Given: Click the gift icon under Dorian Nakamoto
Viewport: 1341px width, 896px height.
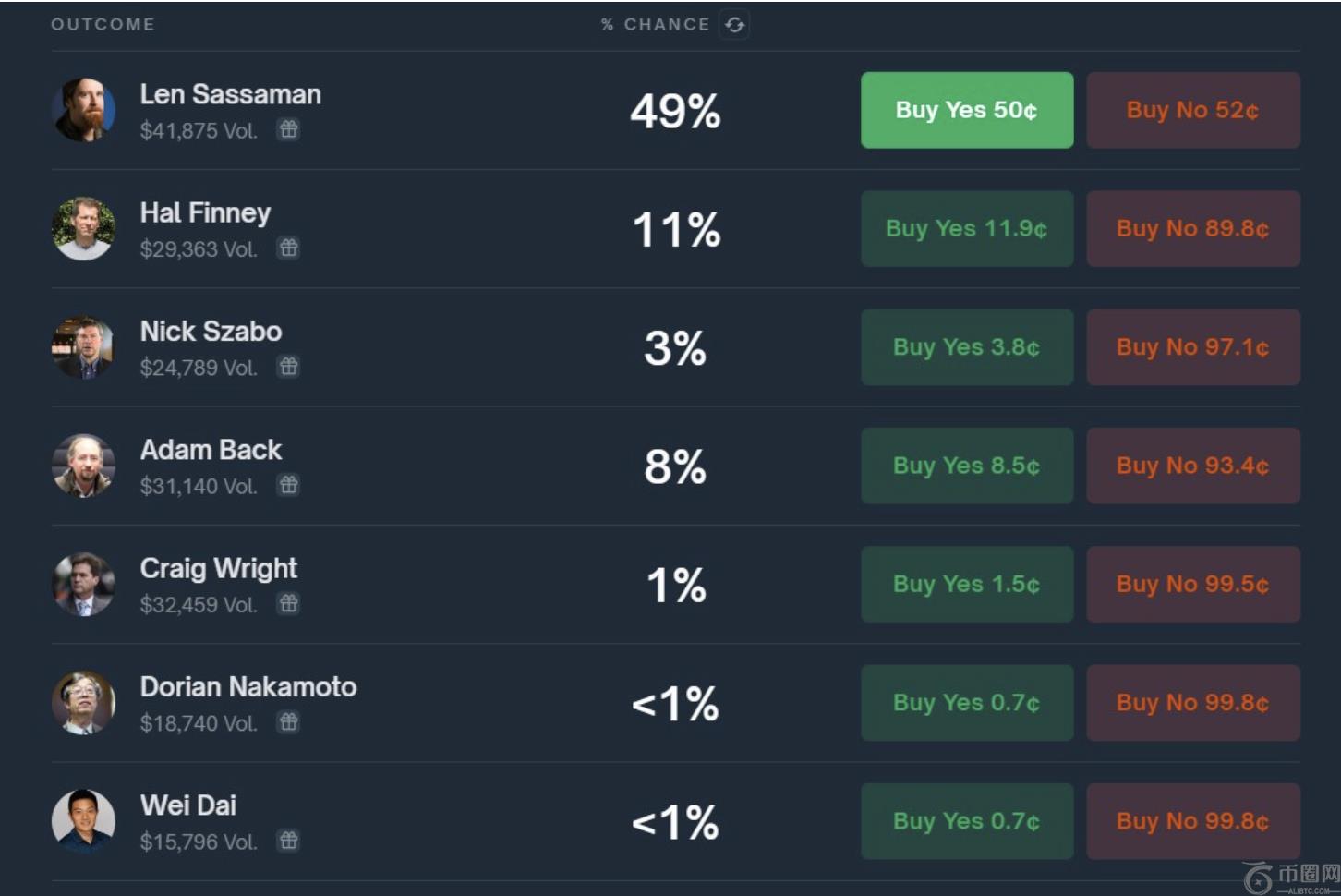Looking at the screenshot, I should pos(289,721).
